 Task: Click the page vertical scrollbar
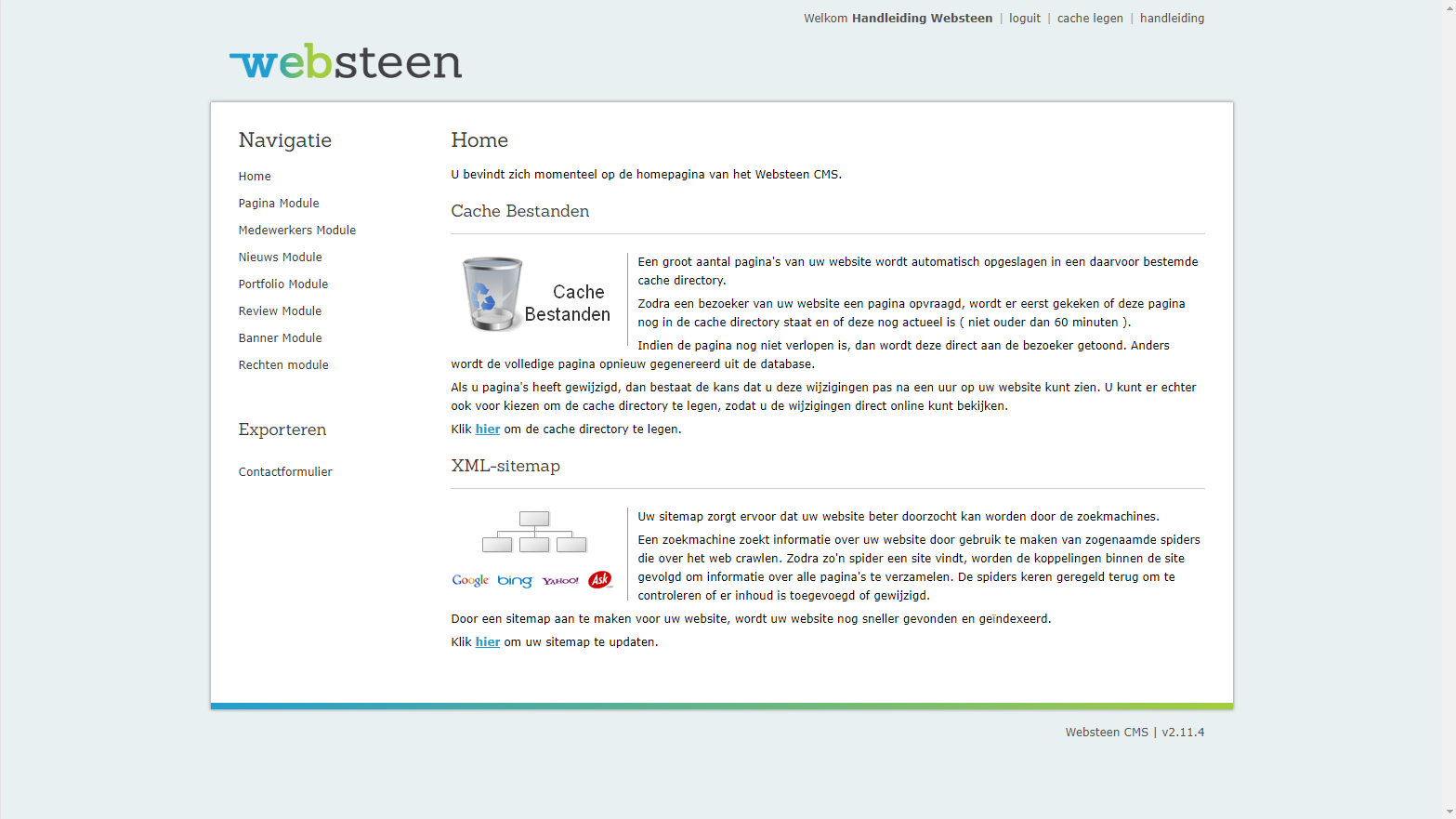tap(1449, 409)
